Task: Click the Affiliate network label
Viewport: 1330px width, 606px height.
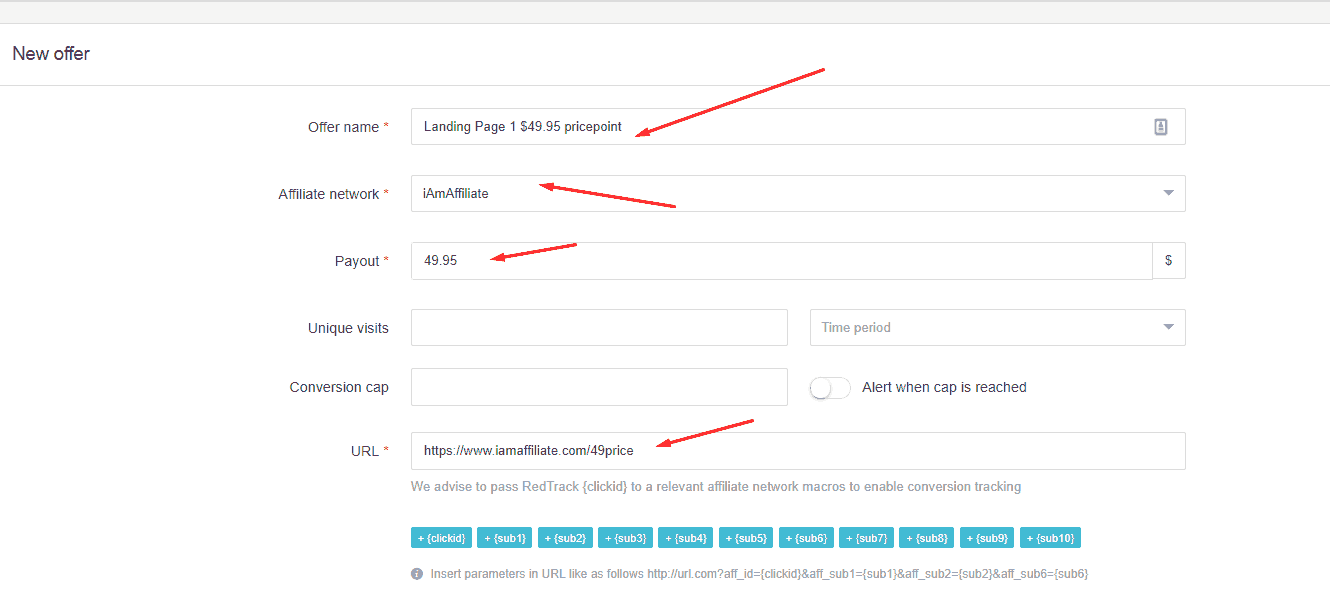Action: coord(328,194)
